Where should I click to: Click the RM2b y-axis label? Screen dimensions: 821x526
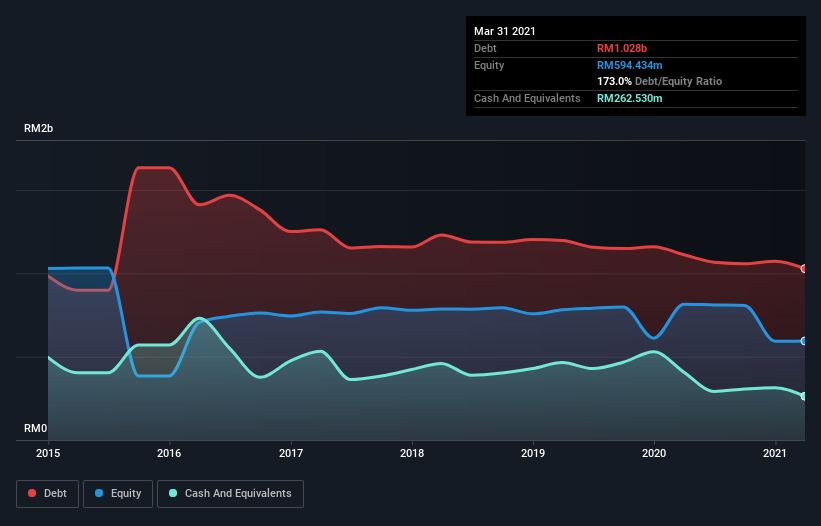[x=38, y=128]
